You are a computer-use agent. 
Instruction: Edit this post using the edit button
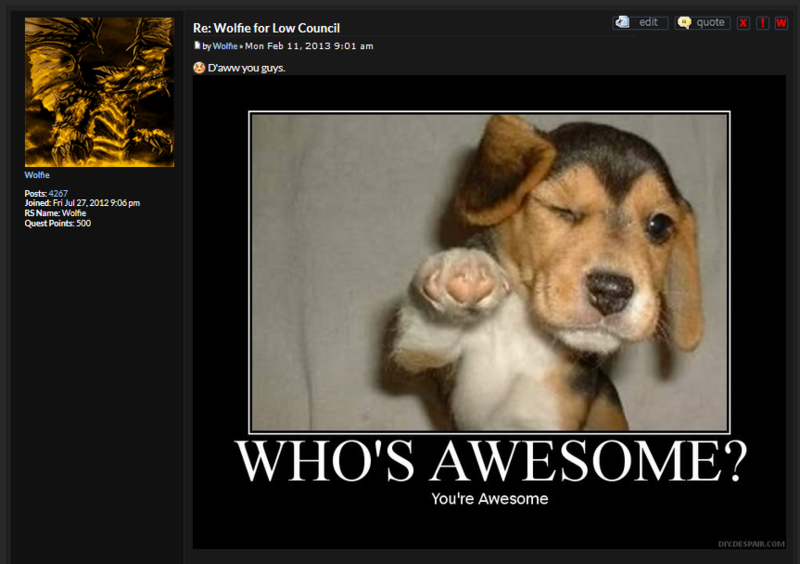tap(640, 22)
